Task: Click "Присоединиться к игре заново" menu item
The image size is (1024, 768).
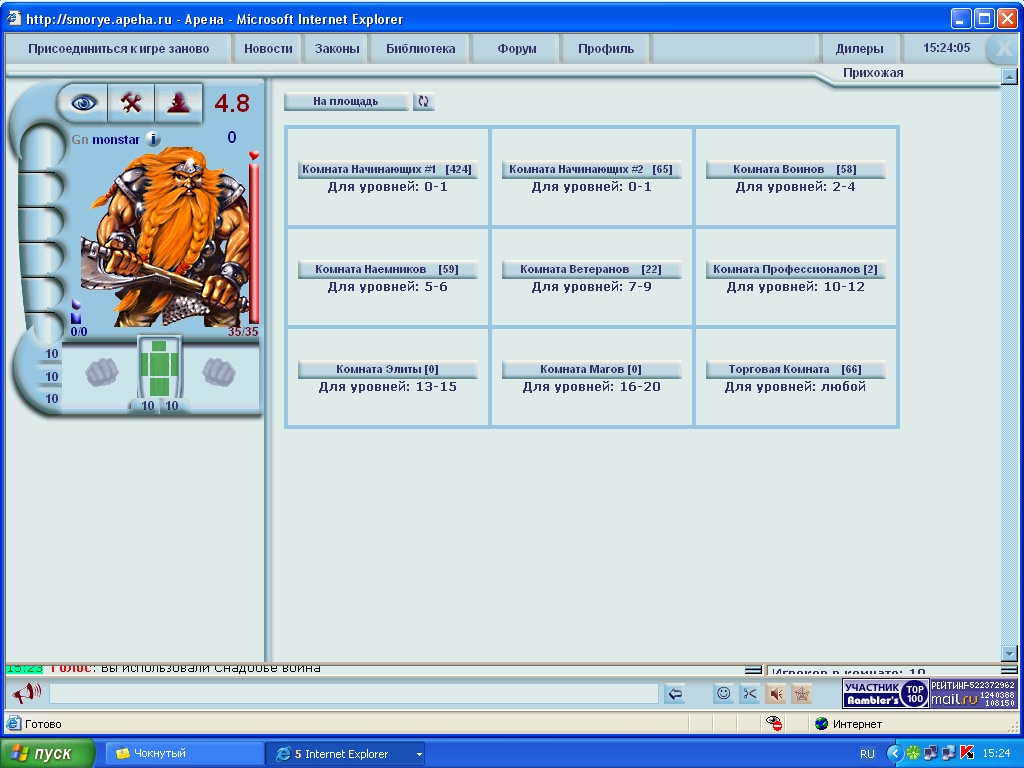Action: coord(118,48)
